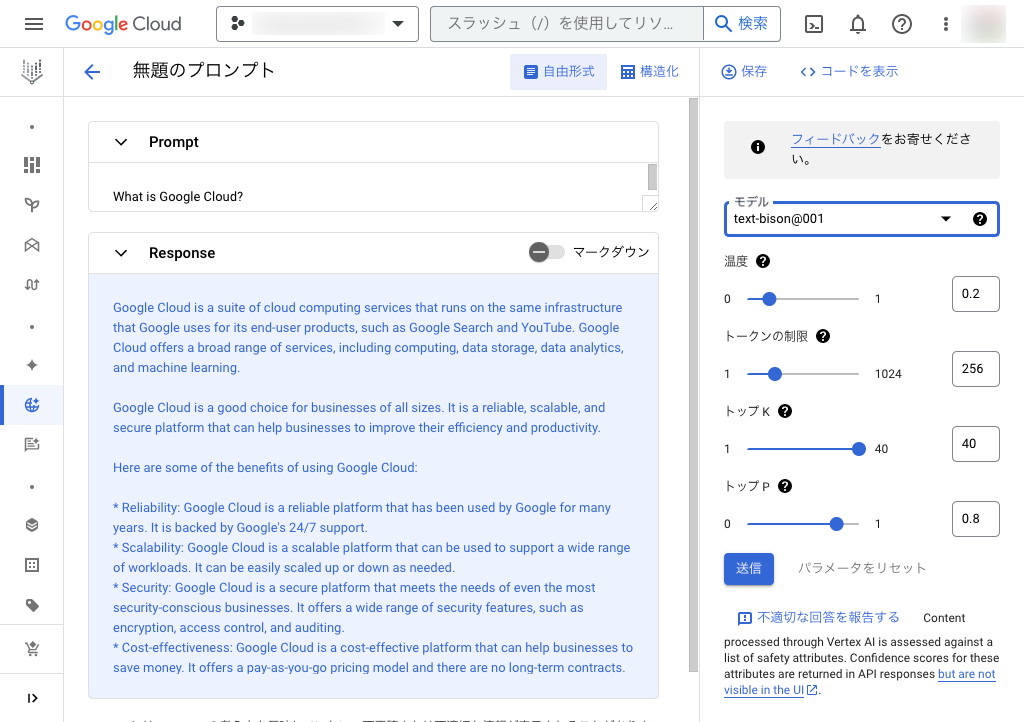This screenshot has height=722, width=1024.
Task: Go back using the left arrow
Action: coord(92,72)
